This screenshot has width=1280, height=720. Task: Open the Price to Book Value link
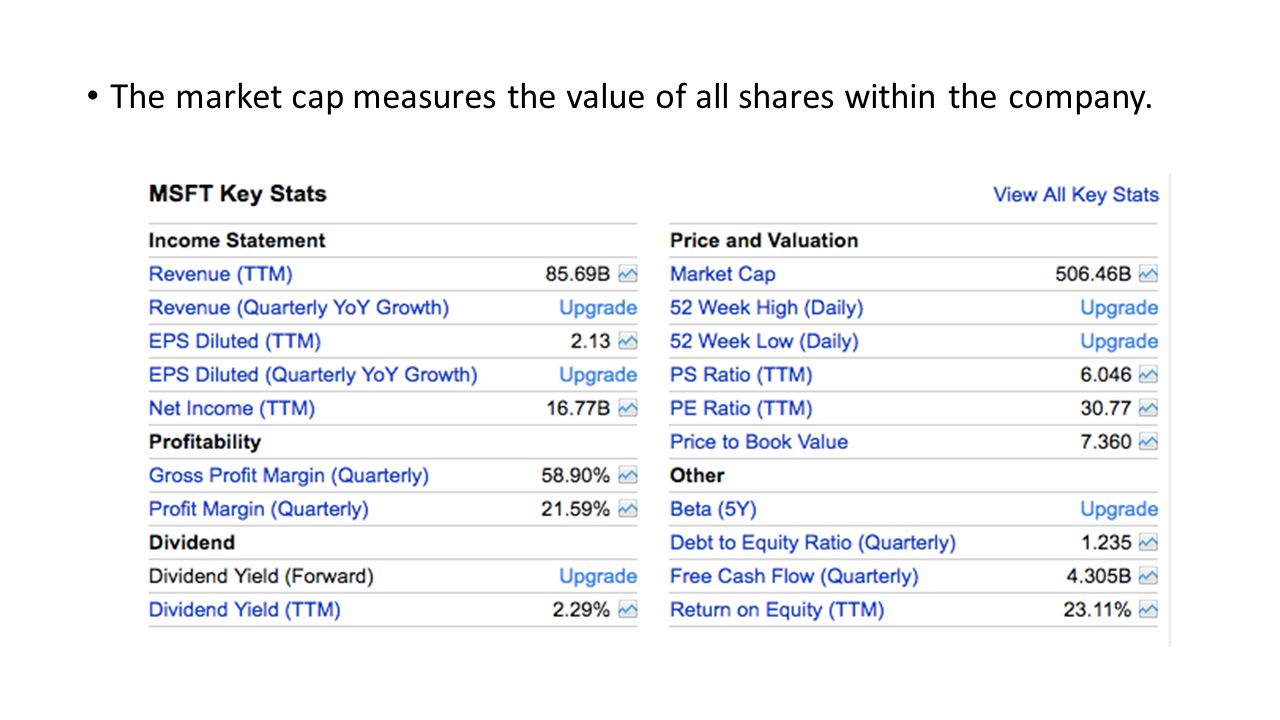click(x=759, y=442)
